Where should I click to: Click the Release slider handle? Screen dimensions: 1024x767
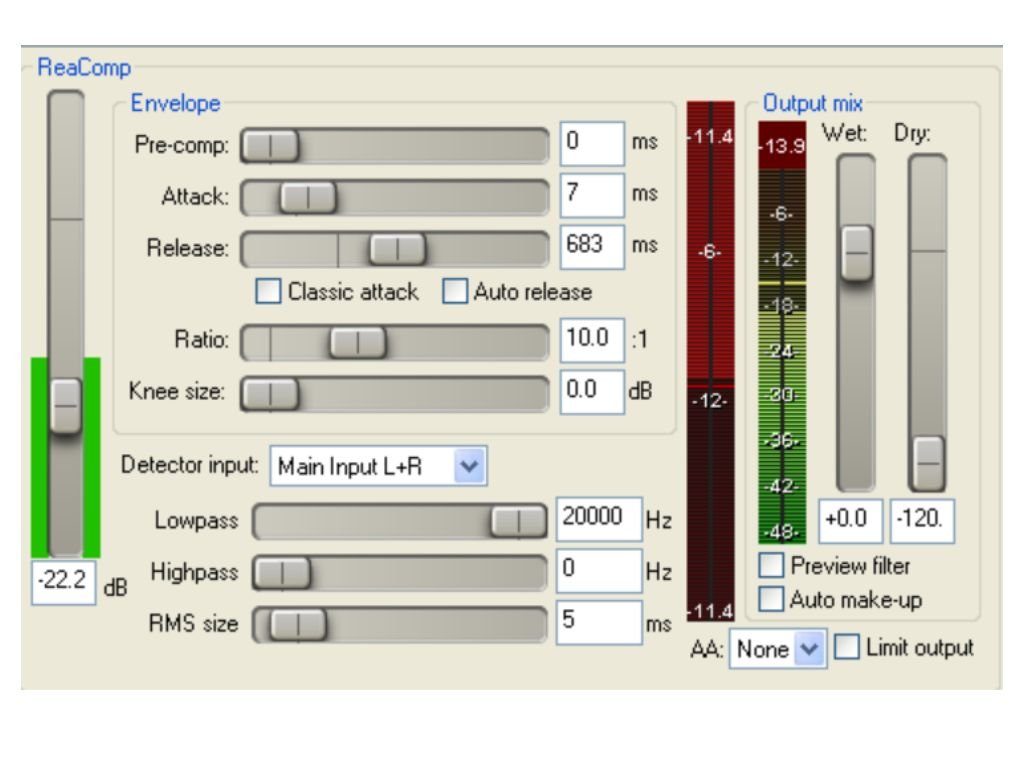(397, 248)
